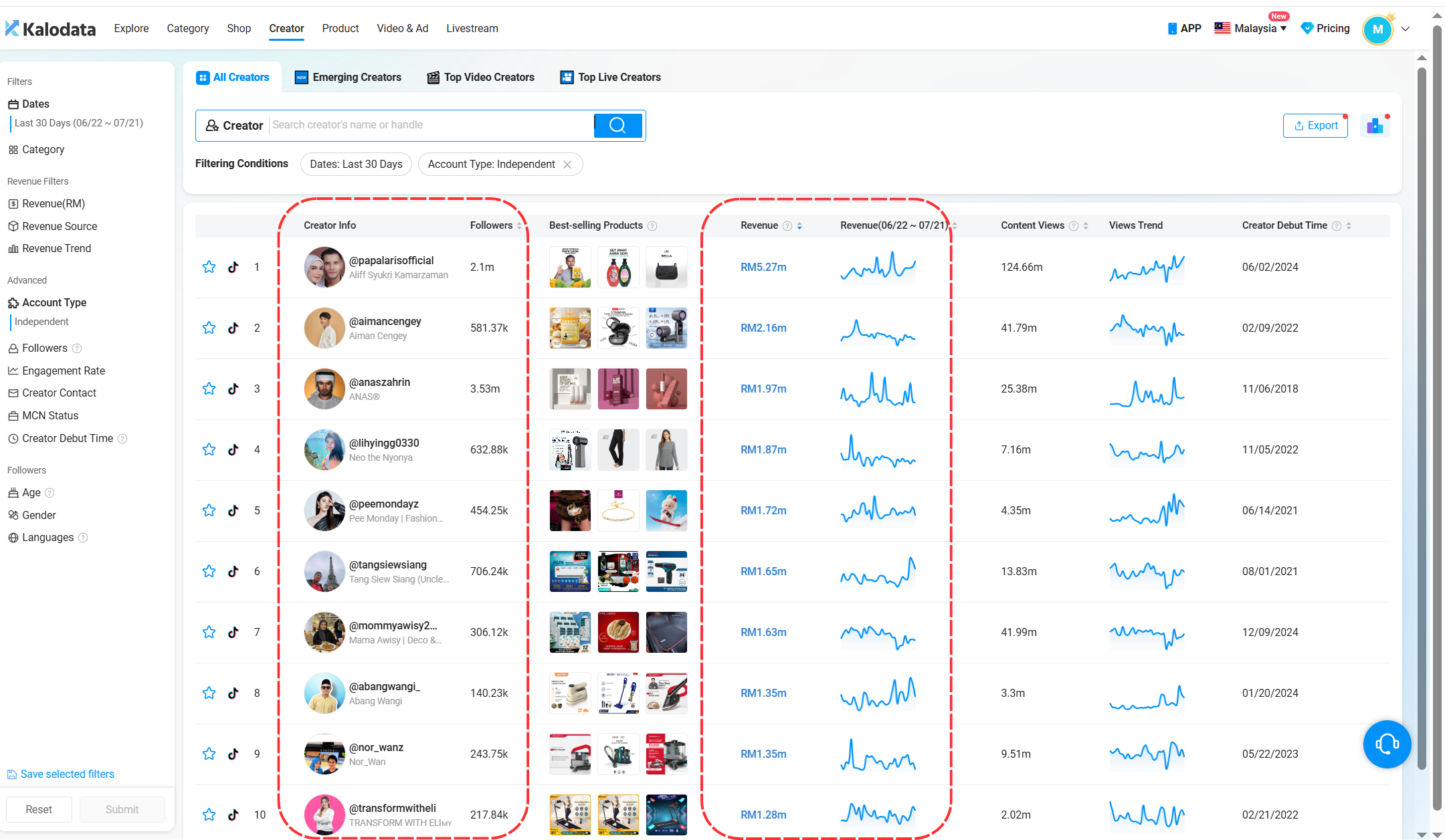Click the user avatar M

1377,29
